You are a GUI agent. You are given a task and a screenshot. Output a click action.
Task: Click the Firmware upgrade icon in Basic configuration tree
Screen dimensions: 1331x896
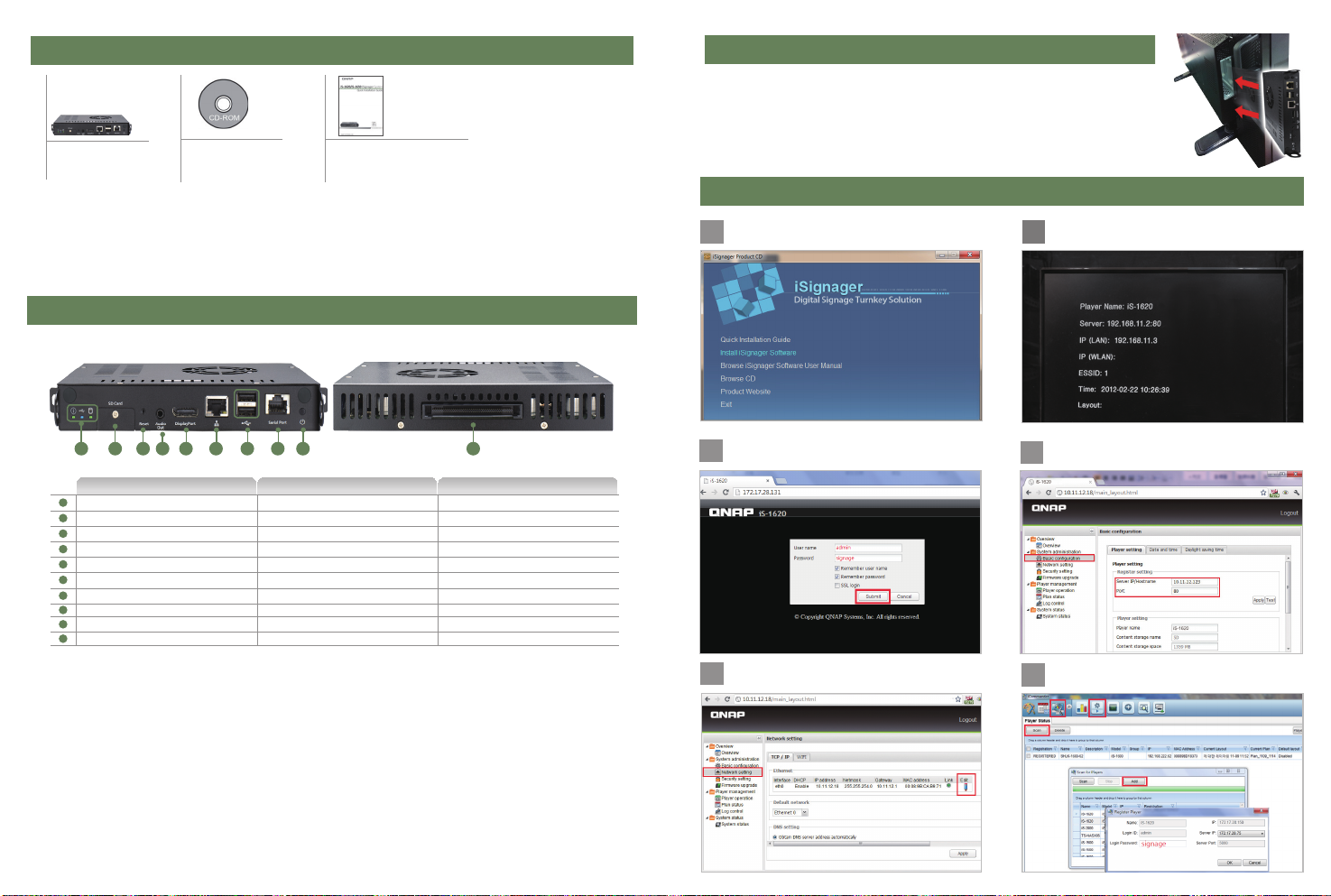click(x=1039, y=577)
